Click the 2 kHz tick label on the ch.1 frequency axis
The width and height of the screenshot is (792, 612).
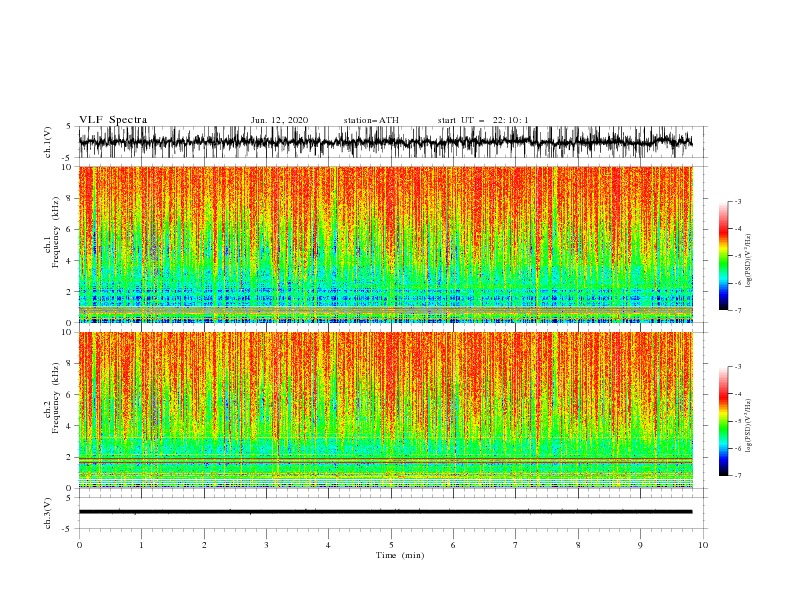[x=71, y=292]
